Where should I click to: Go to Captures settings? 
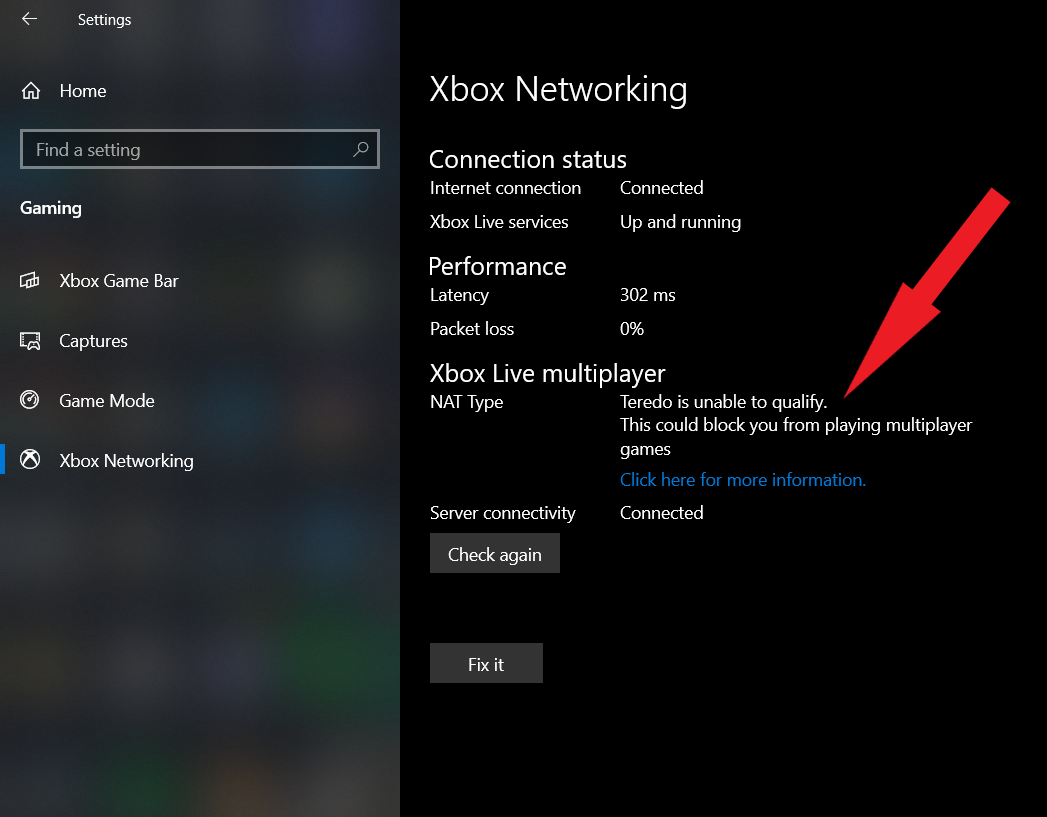pos(93,341)
